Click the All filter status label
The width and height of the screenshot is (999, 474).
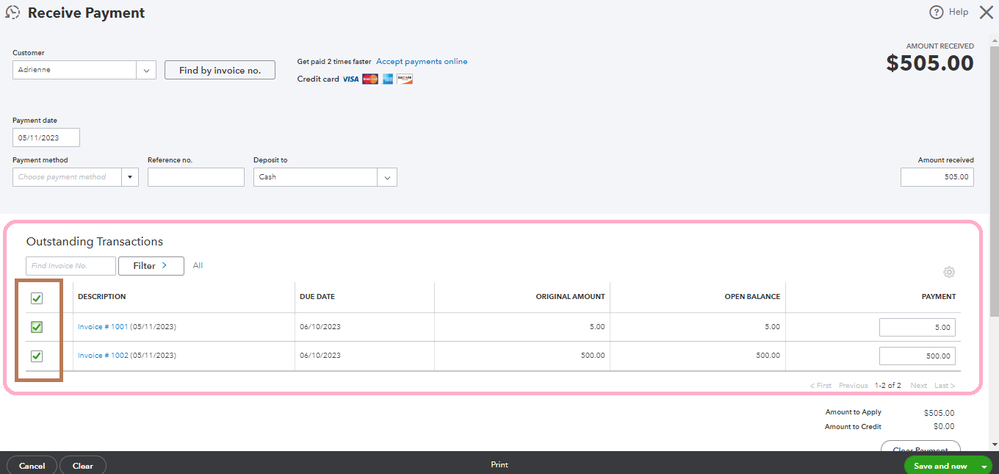pyautogui.click(x=198, y=266)
